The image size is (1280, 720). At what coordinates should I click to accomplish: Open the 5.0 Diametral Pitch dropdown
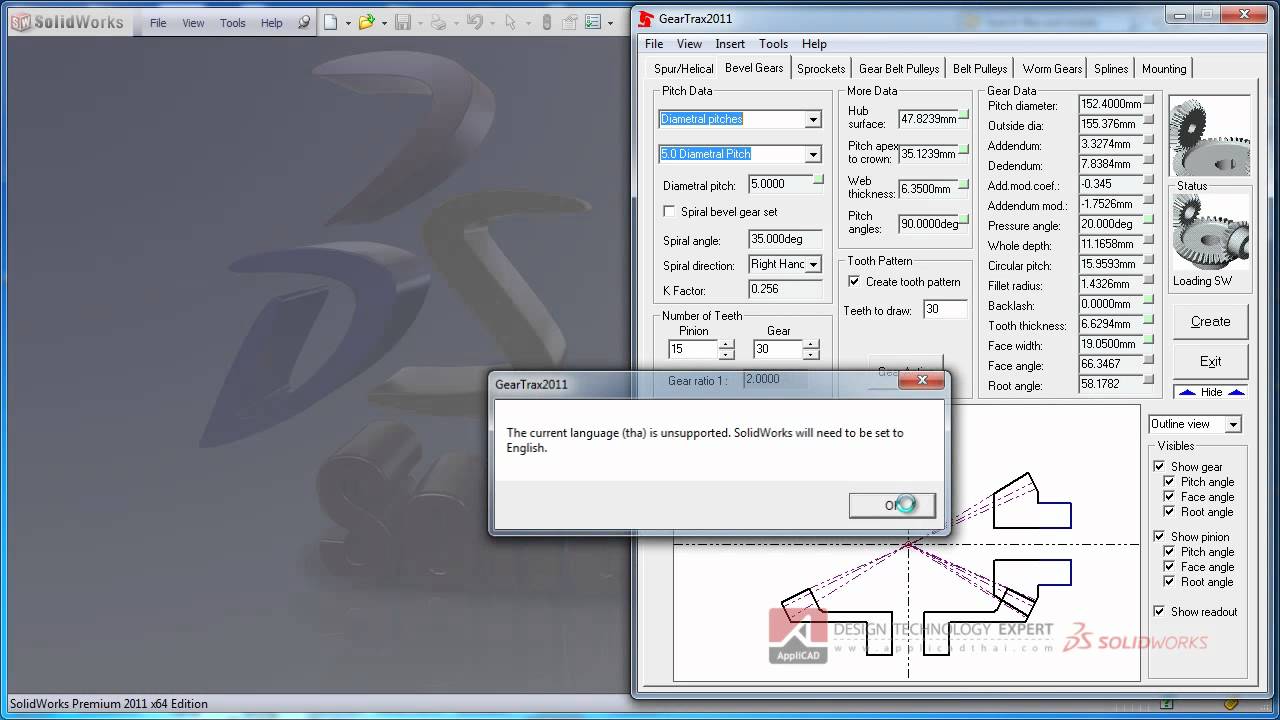tap(813, 154)
